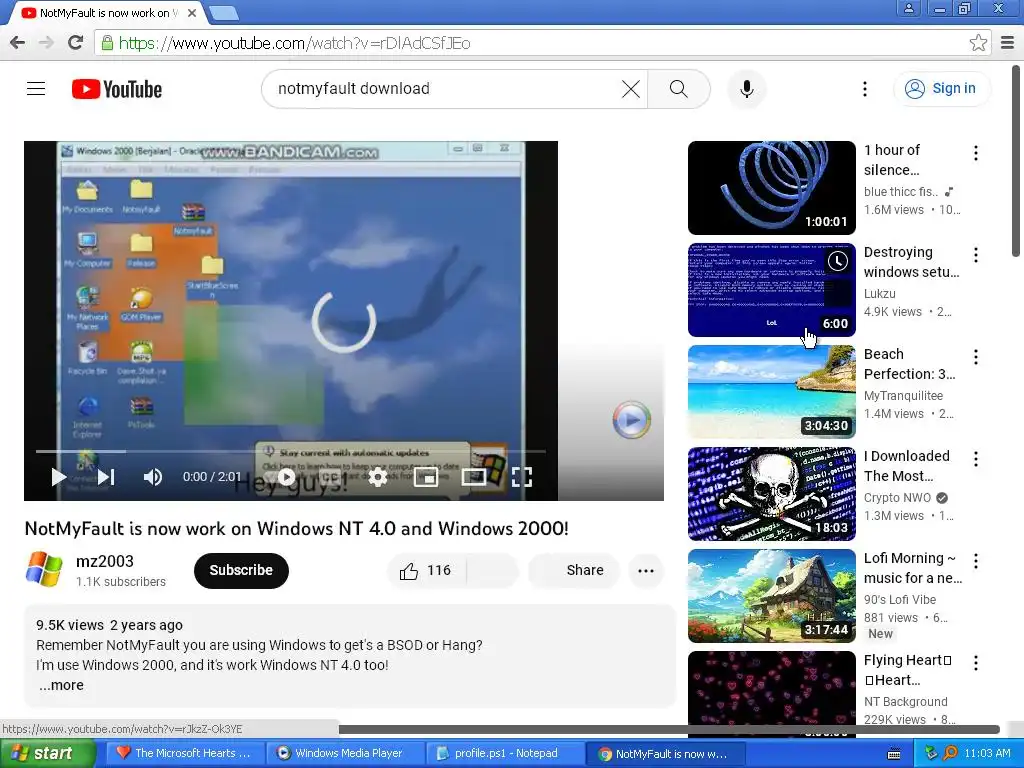Search with voice microphone icon
This screenshot has height=768, width=1024.
tap(746, 89)
